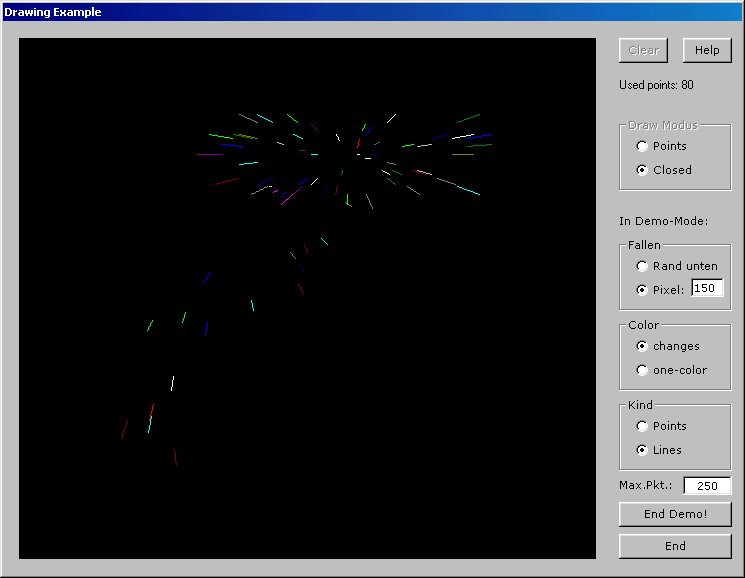
Task: Switch to one-color mode
Action: point(671,370)
